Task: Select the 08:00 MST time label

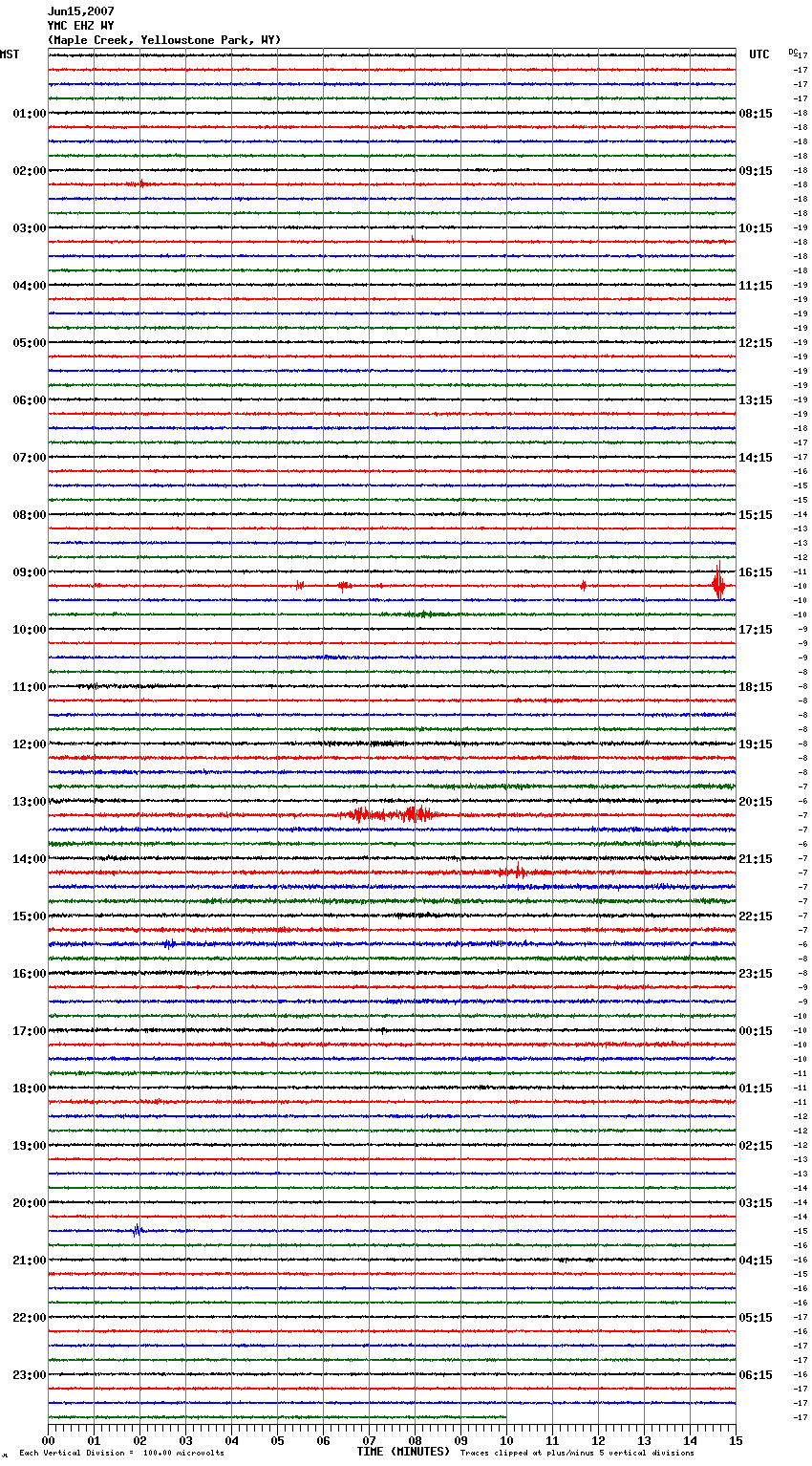Action: [x=30, y=515]
